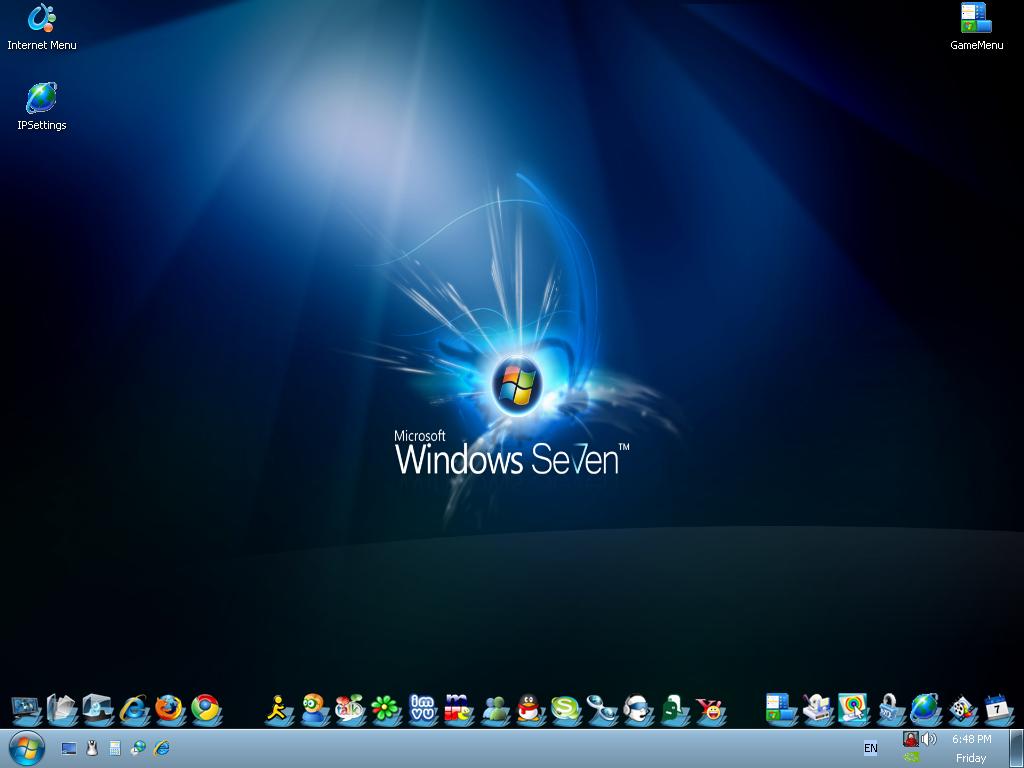Open the NVIDIA tray icon

(911, 758)
